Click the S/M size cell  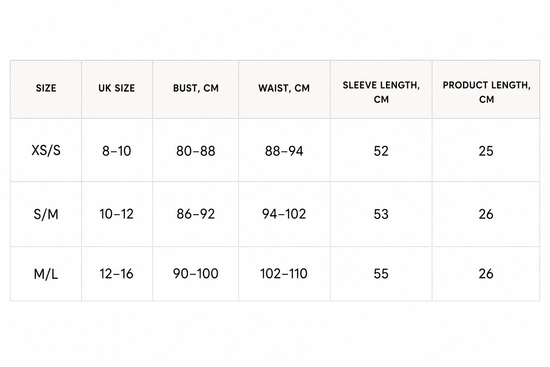coord(46,214)
